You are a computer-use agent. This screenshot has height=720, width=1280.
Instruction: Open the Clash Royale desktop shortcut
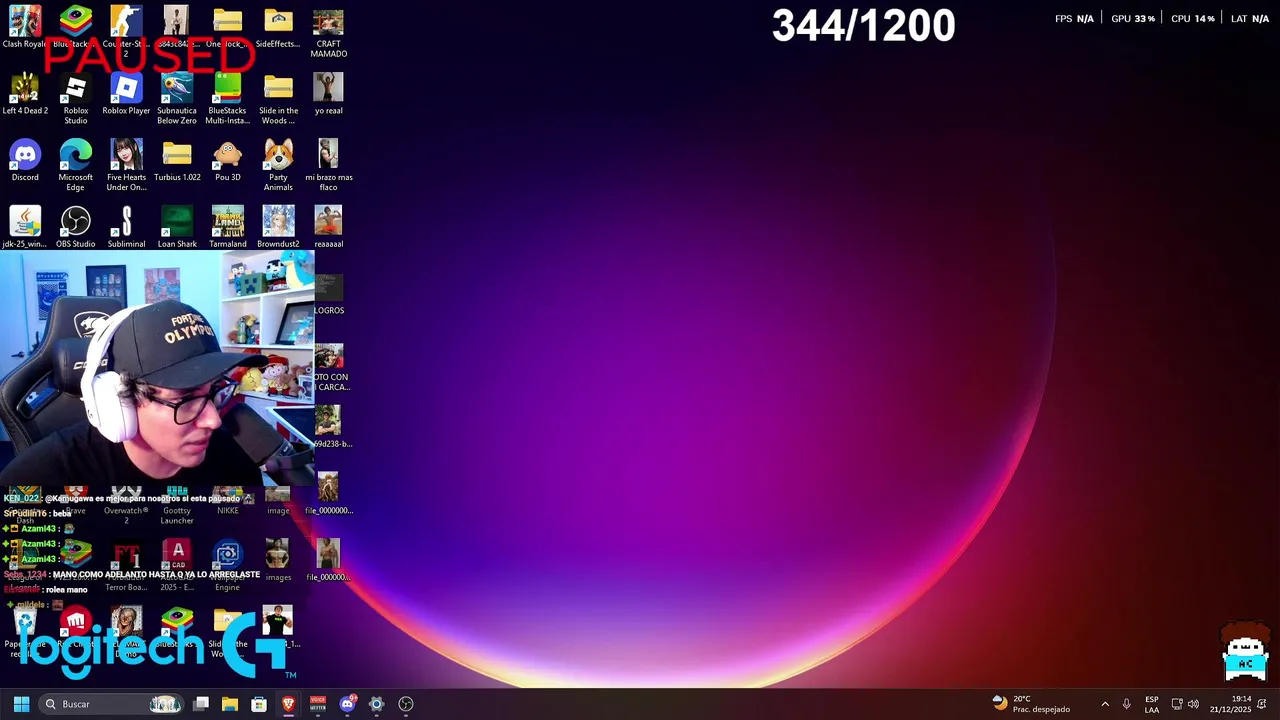25,28
